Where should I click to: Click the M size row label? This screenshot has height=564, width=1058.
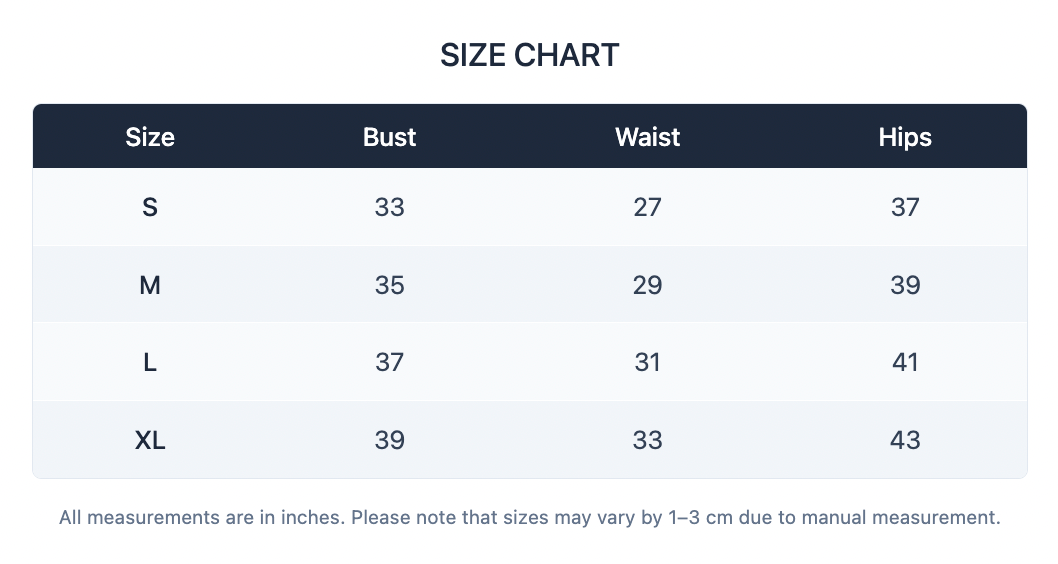(x=150, y=285)
